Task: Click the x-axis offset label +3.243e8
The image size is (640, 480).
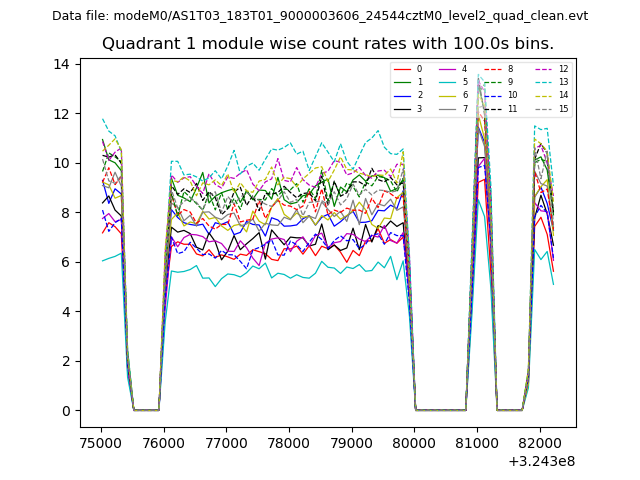Action: (x=543, y=461)
